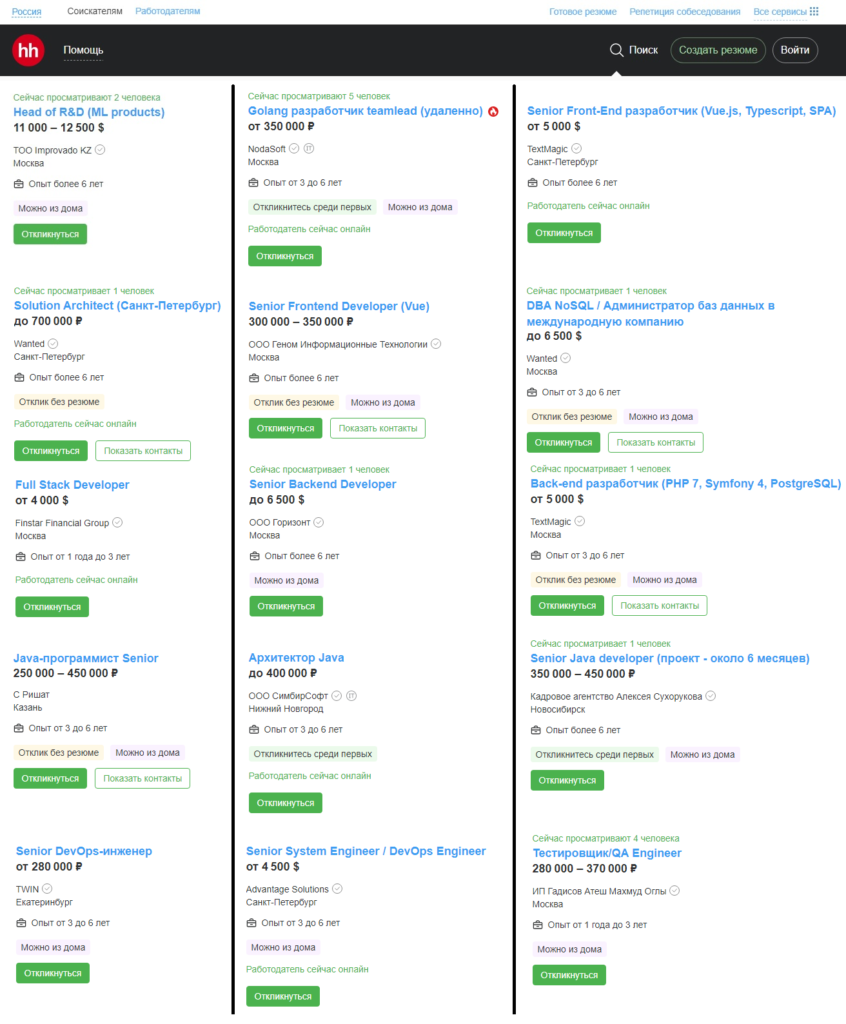
Task: Switch to the Работодателям tab
Action: tap(167, 11)
